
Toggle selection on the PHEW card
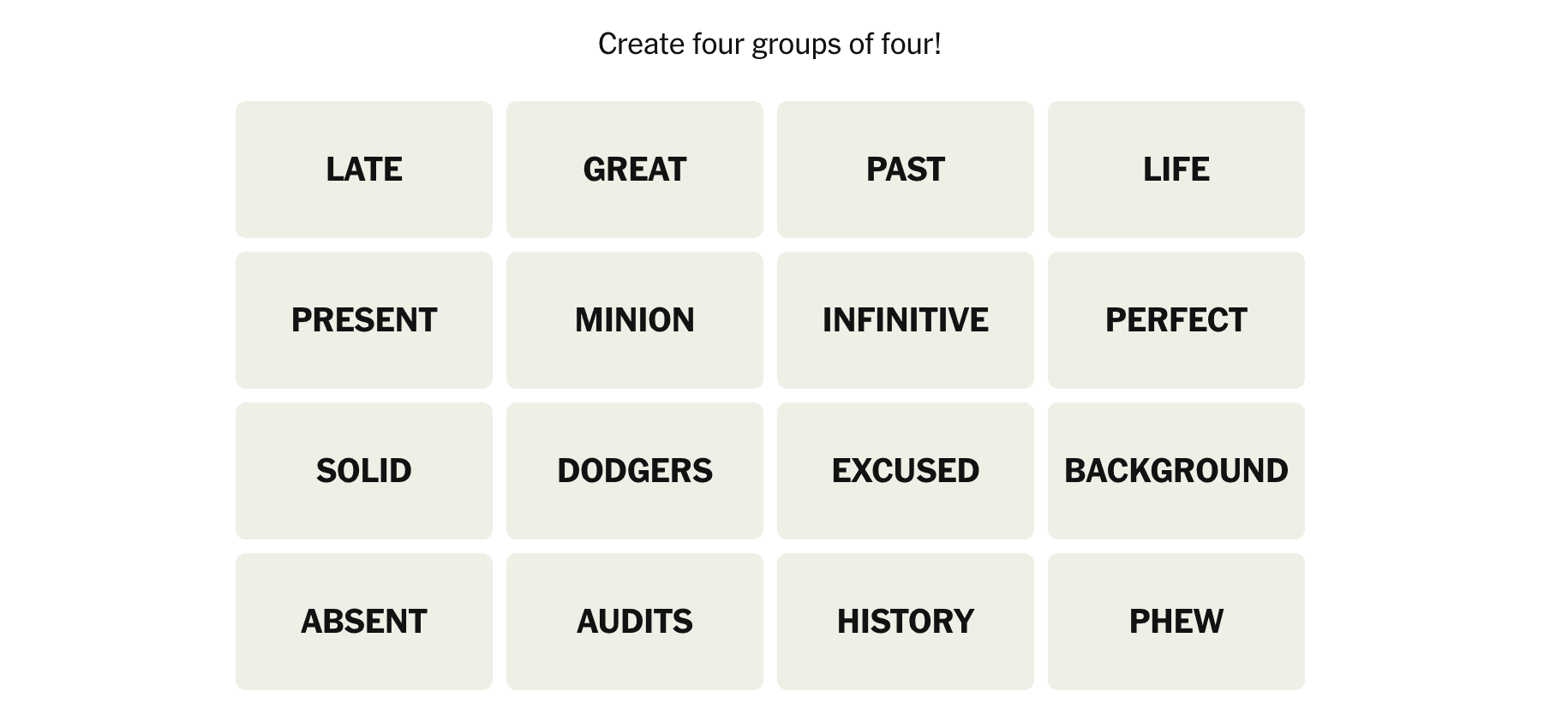click(1176, 622)
